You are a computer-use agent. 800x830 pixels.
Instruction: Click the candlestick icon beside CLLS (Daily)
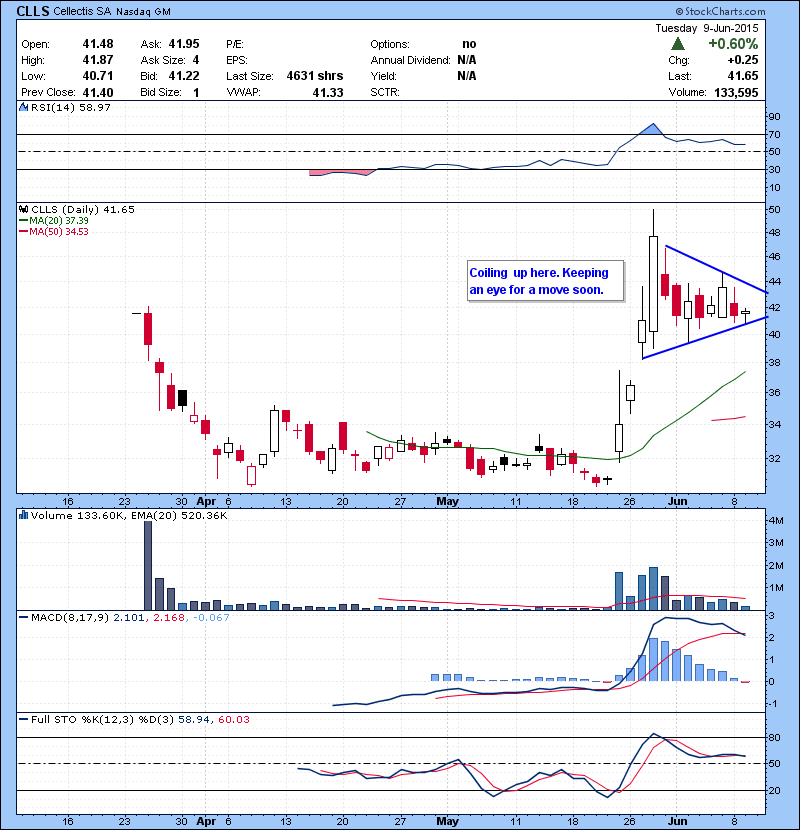pyautogui.click(x=23, y=209)
